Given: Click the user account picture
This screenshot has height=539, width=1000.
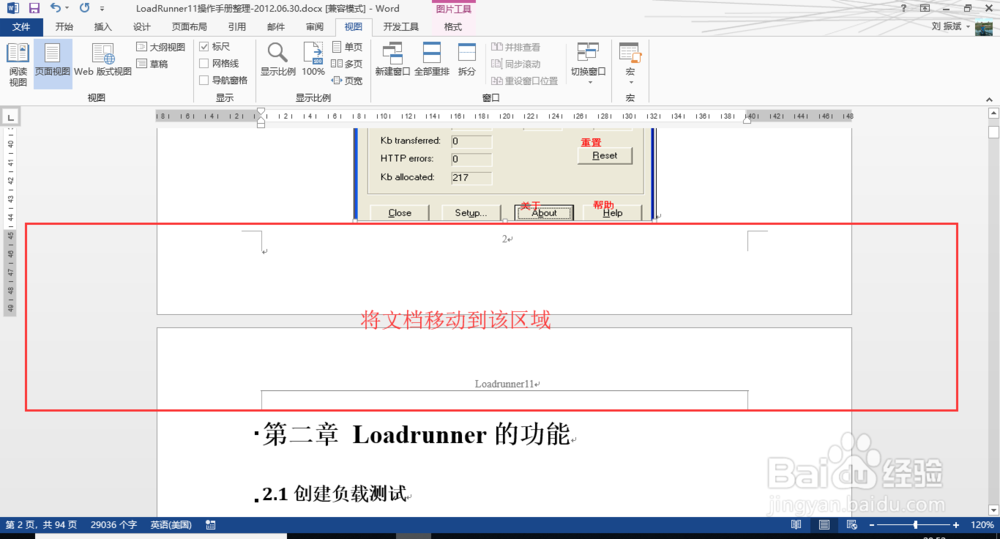Looking at the screenshot, I should click(983, 27).
